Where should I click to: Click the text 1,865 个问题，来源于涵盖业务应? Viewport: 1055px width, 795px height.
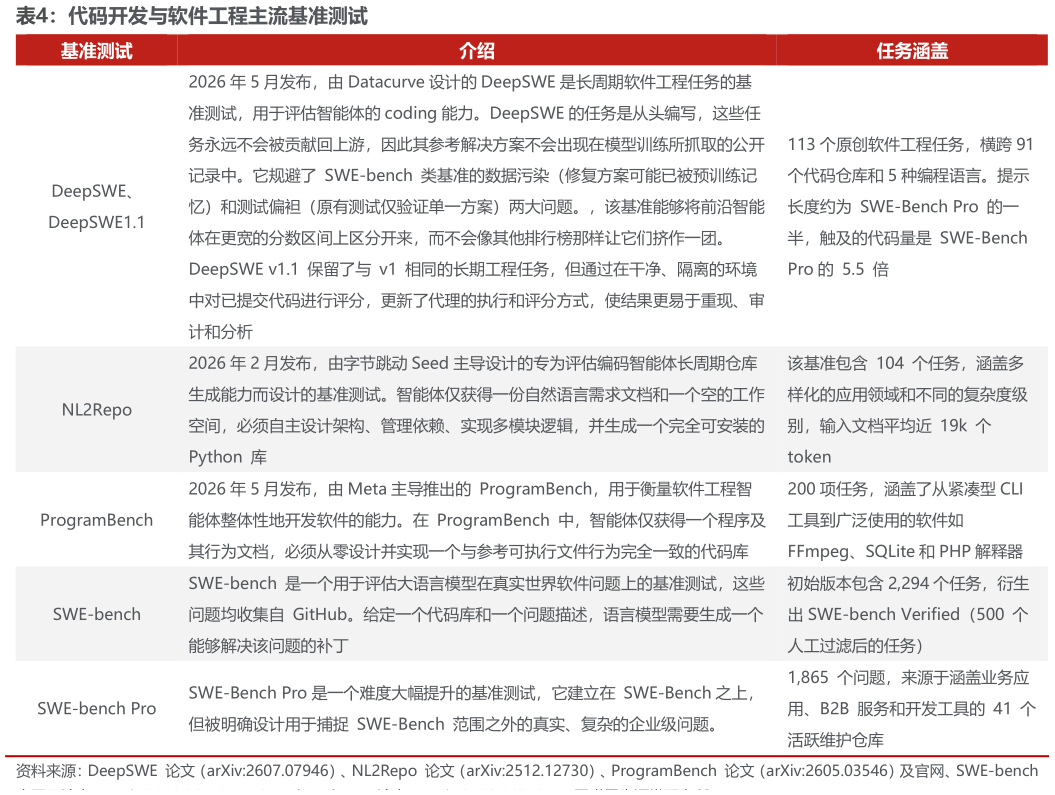[x=908, y=677]
